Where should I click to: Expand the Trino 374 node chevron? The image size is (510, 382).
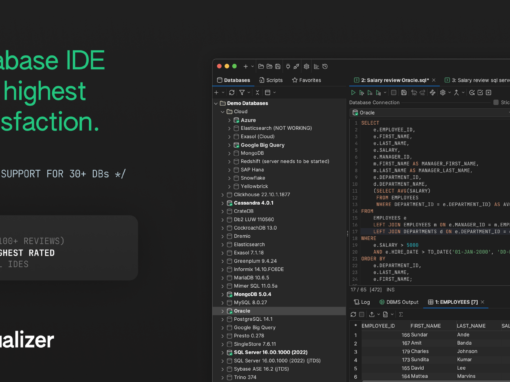223,377
